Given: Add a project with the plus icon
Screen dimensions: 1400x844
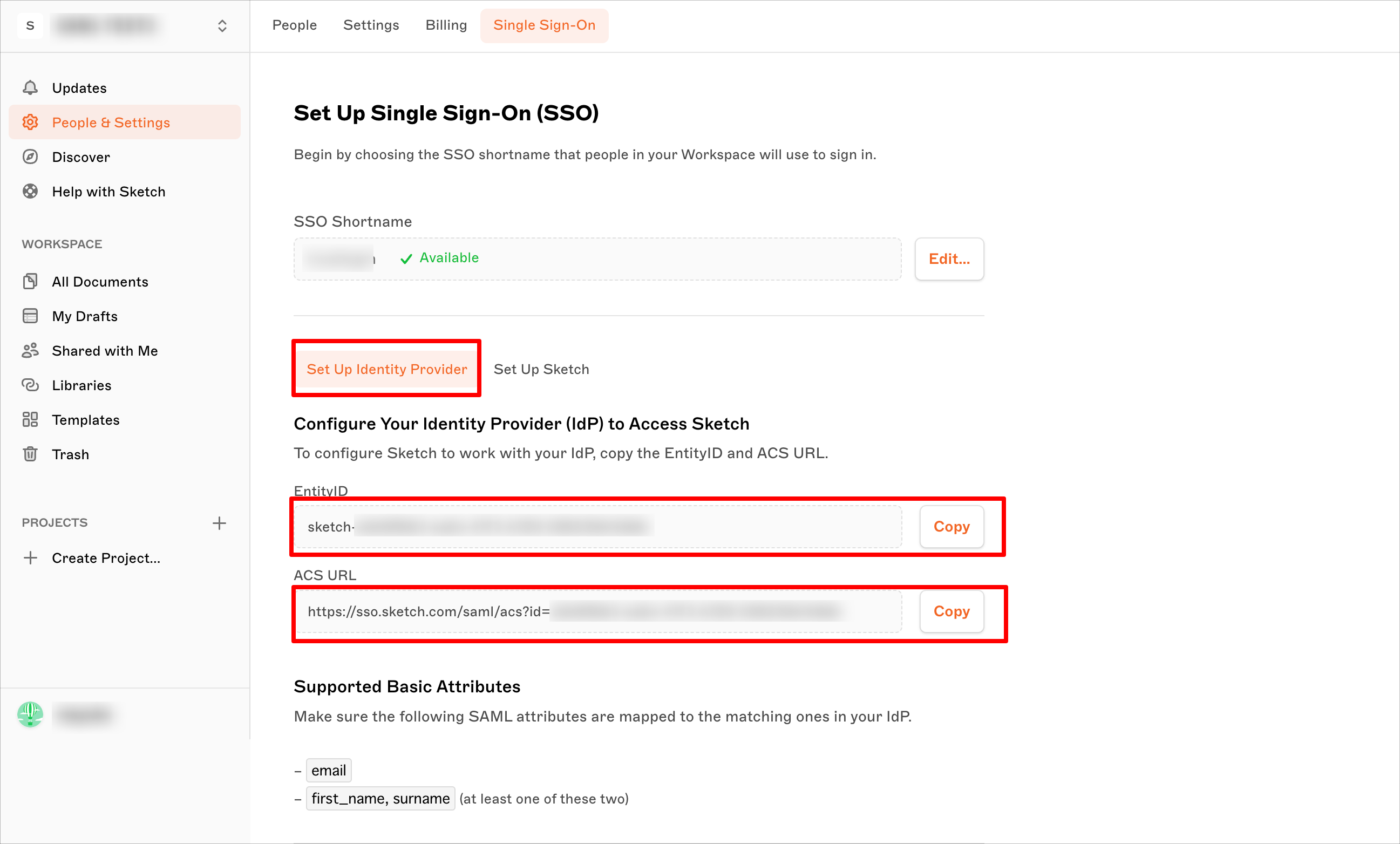Looking at the screenshot, I should 219,523.
